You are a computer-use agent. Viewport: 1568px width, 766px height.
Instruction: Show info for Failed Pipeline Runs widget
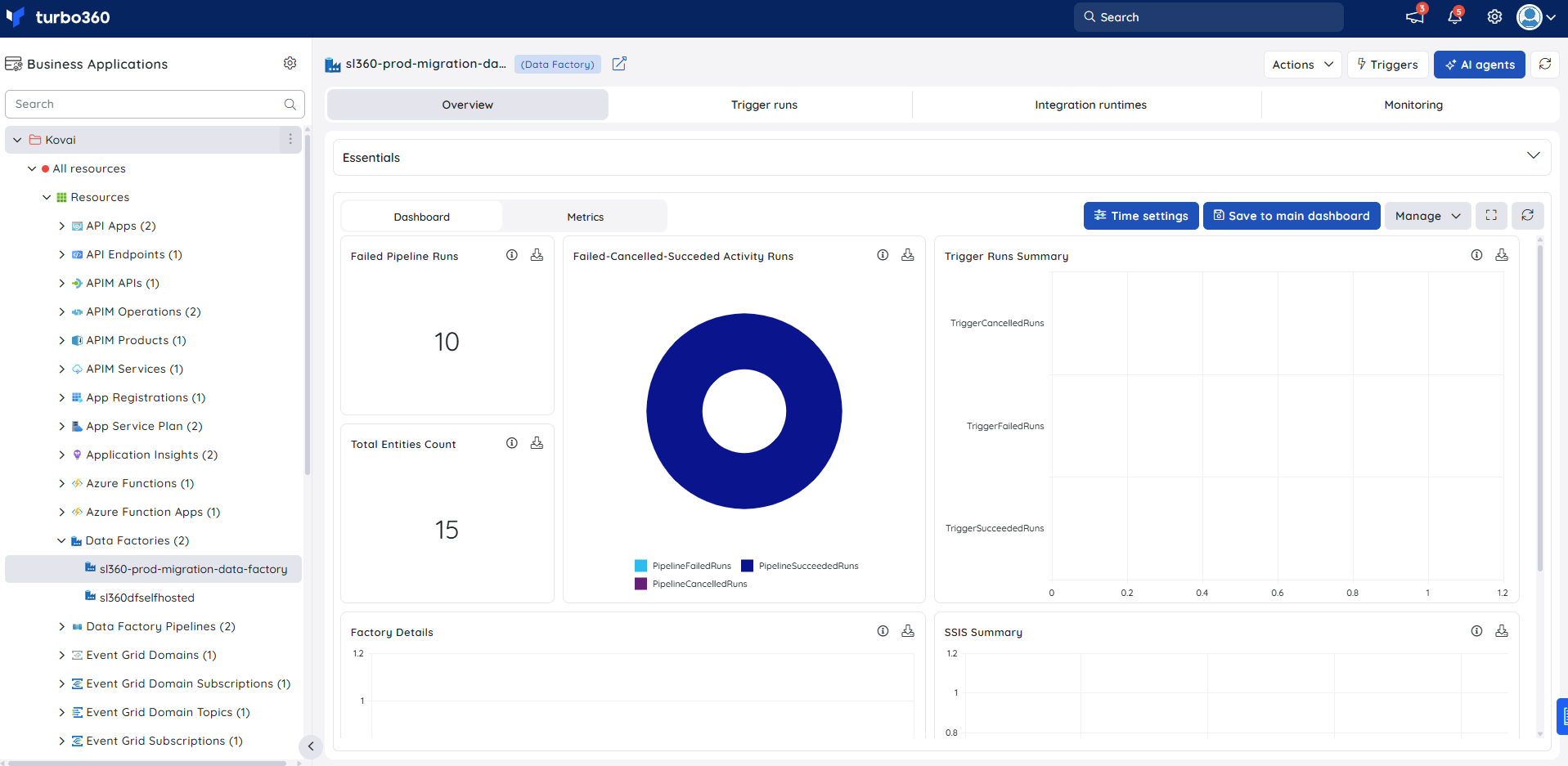click(512, 255)
